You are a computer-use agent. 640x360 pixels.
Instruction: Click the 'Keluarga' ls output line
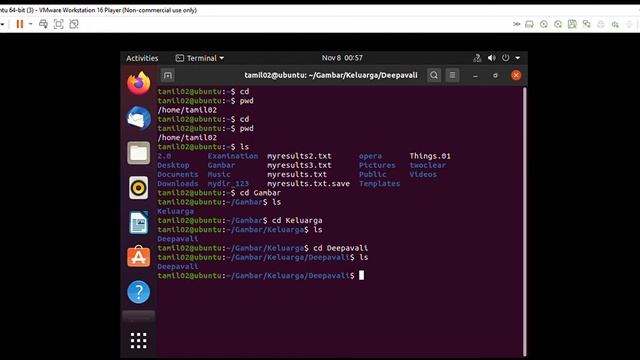176,211
